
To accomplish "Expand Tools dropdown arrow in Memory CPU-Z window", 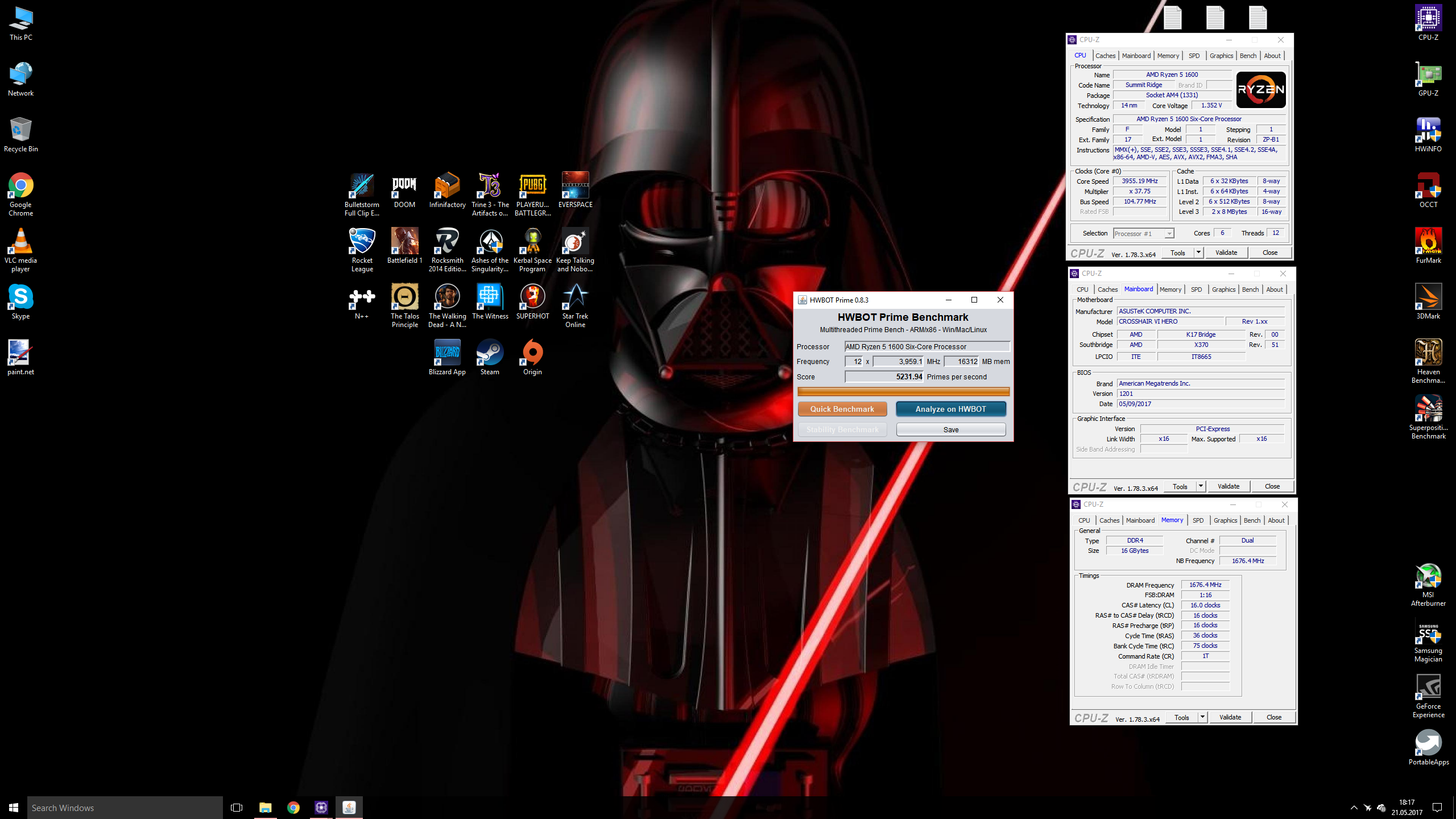I will point(1202,717).
